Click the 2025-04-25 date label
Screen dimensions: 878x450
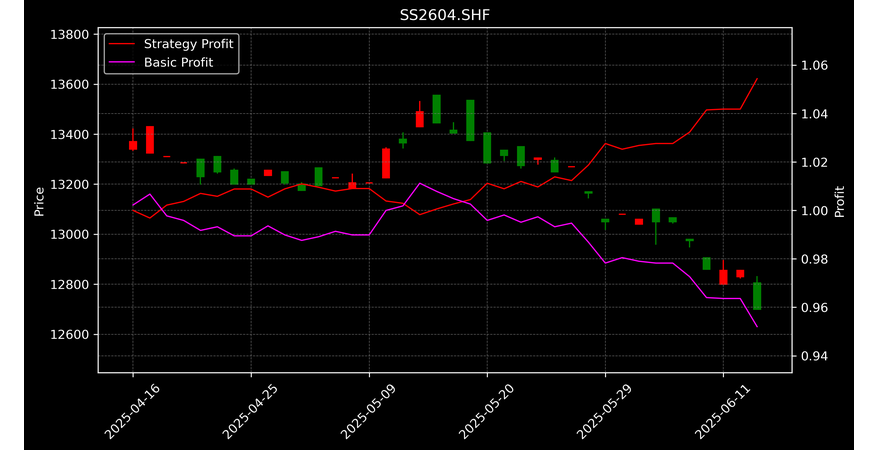pos(248,411)
